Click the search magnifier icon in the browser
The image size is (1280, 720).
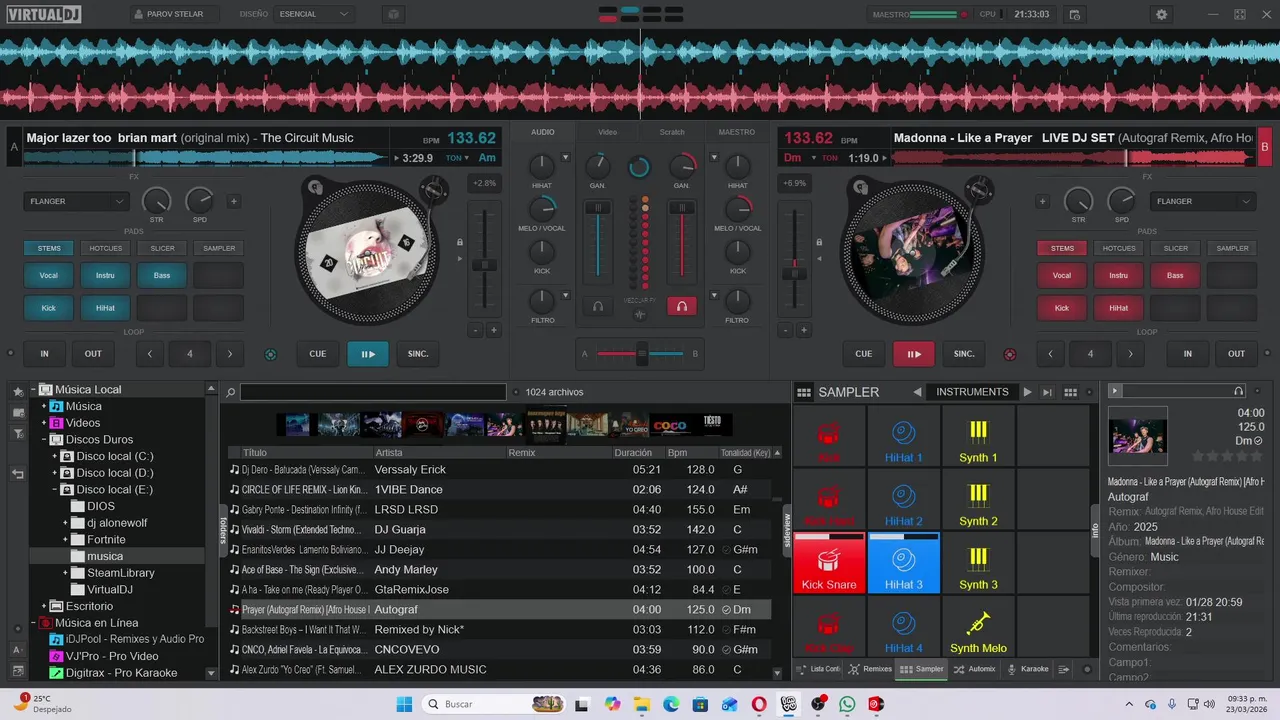231,392
